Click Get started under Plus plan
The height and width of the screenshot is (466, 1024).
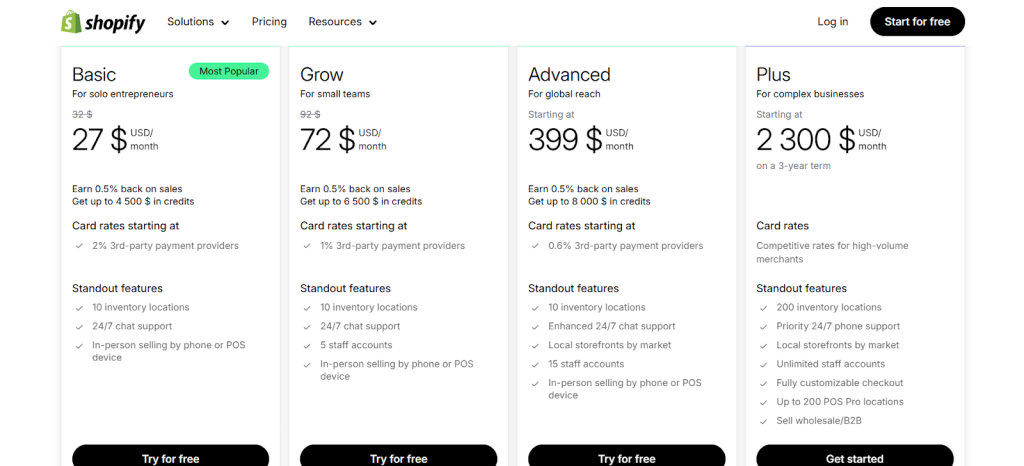[x=854, y=458]
